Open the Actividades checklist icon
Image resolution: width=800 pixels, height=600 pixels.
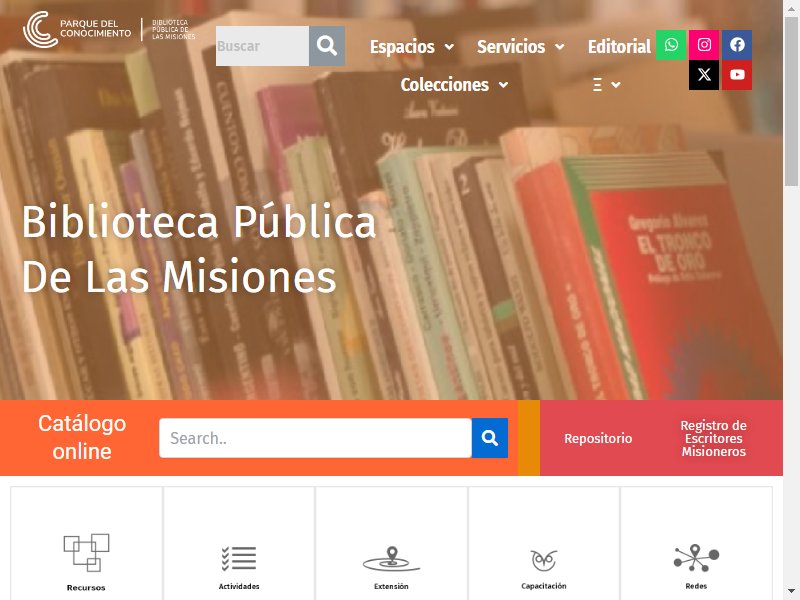[x=239, y=558]
